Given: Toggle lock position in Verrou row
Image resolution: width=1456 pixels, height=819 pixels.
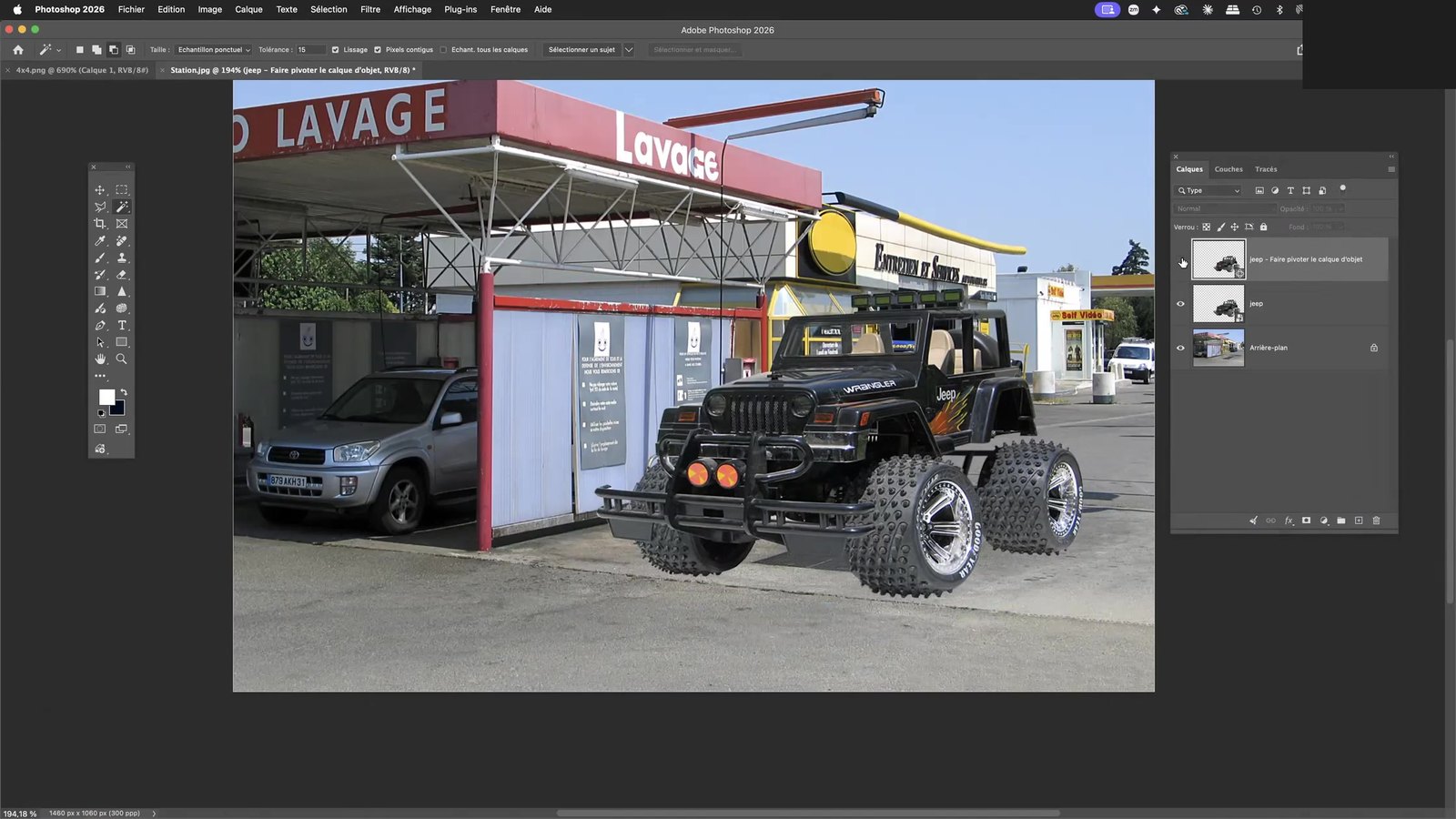Looking at the screenshot, I should pyautogui.click(x=1235, y=227).
